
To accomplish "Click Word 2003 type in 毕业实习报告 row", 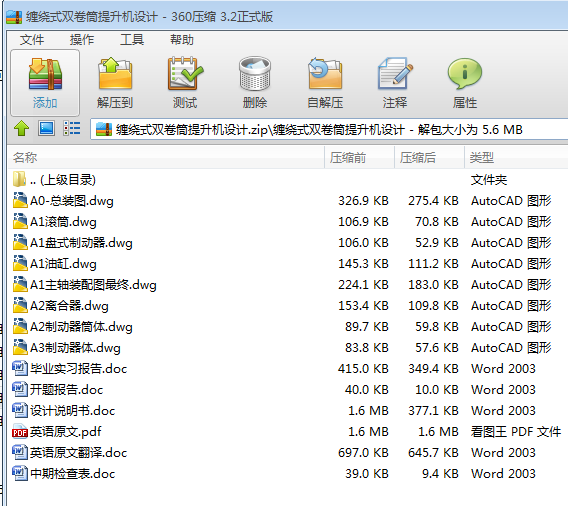I will coord(503,369).
